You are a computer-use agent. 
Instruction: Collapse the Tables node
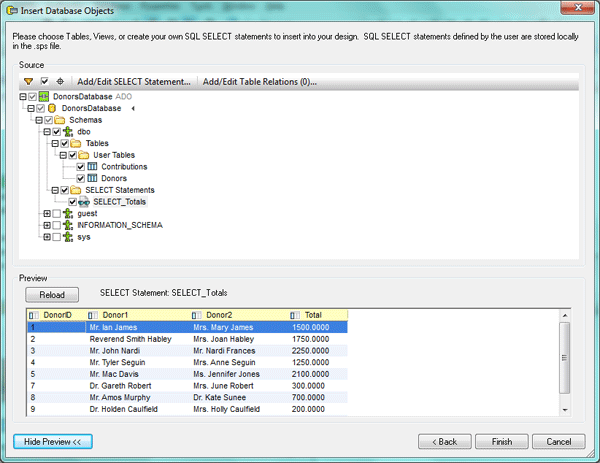click(55, 143)
